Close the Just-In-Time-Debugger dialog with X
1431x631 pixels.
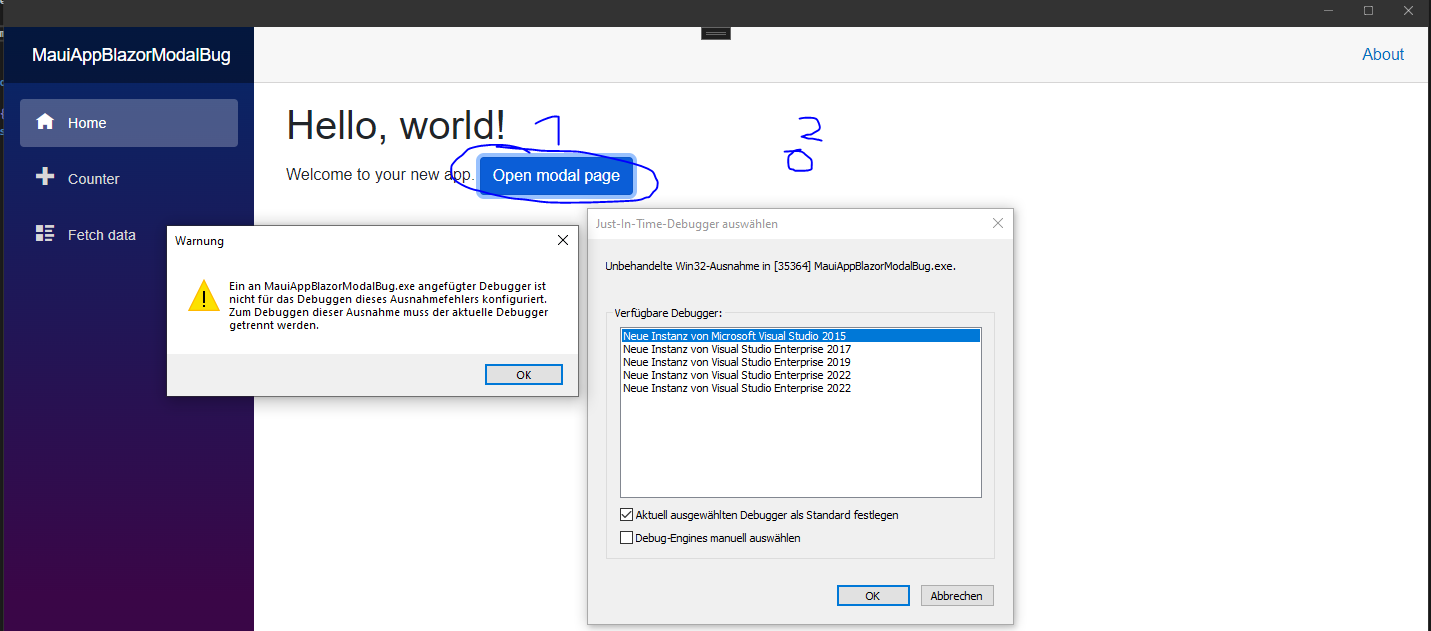(997, 223)
